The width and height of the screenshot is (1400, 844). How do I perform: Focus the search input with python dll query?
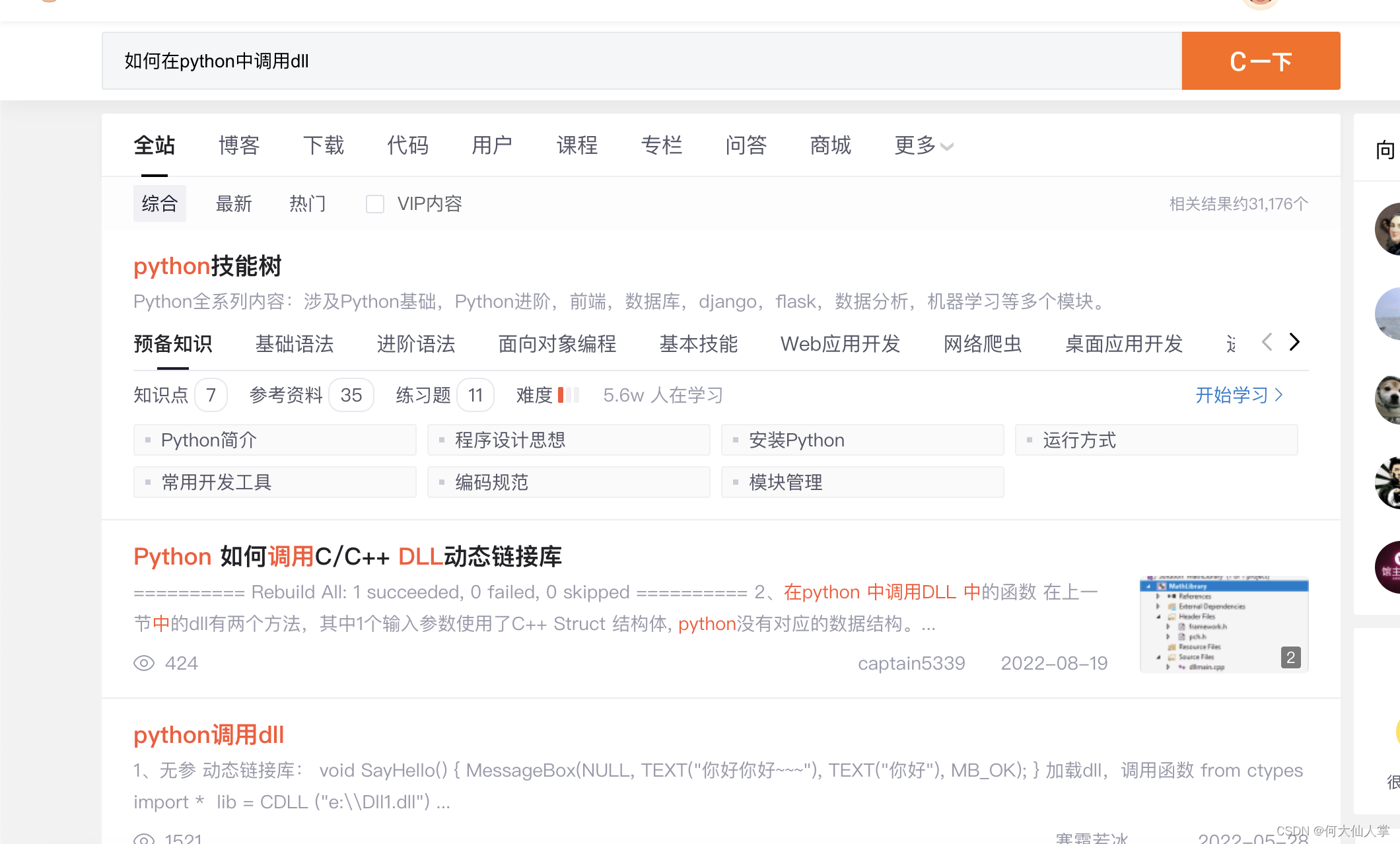pyautogui.click(x=641, y=61)
